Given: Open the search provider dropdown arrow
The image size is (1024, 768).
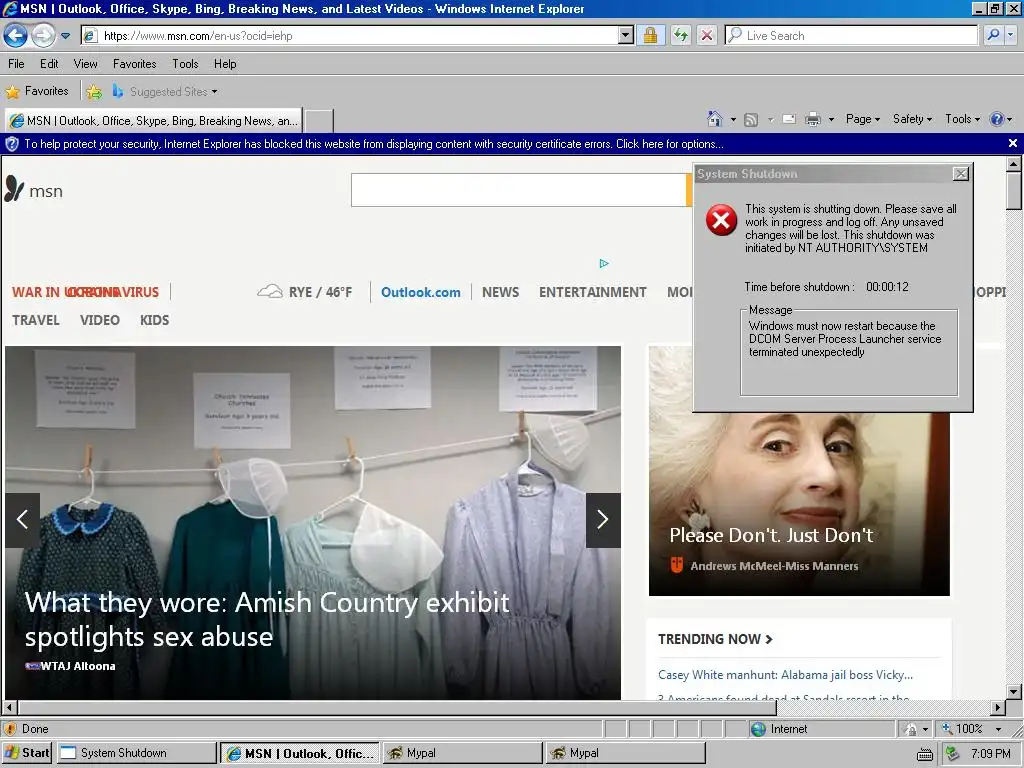Looking at the screenshot, I should click(x=1012, y=35).
